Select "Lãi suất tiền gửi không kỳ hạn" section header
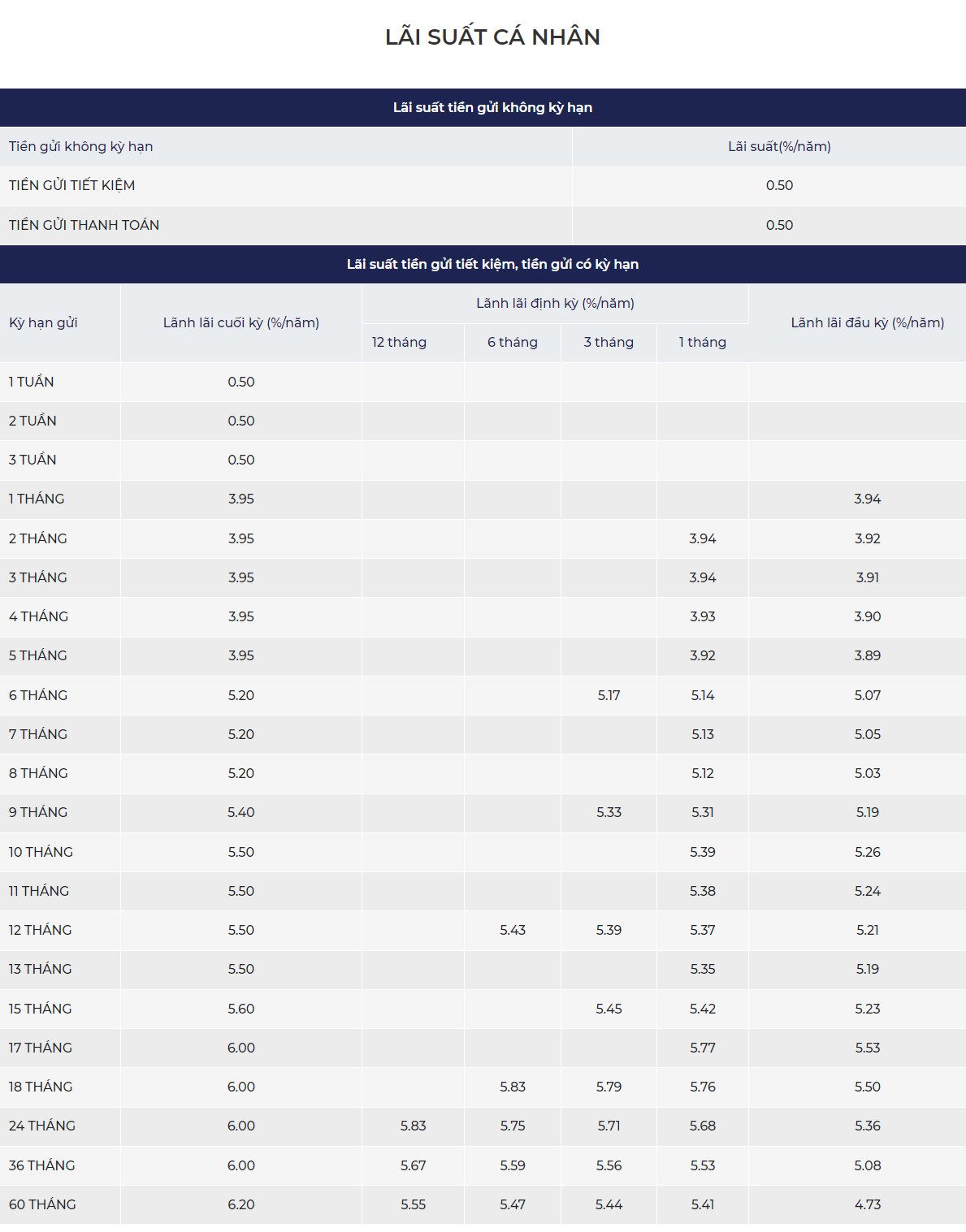 coord(492,107)
